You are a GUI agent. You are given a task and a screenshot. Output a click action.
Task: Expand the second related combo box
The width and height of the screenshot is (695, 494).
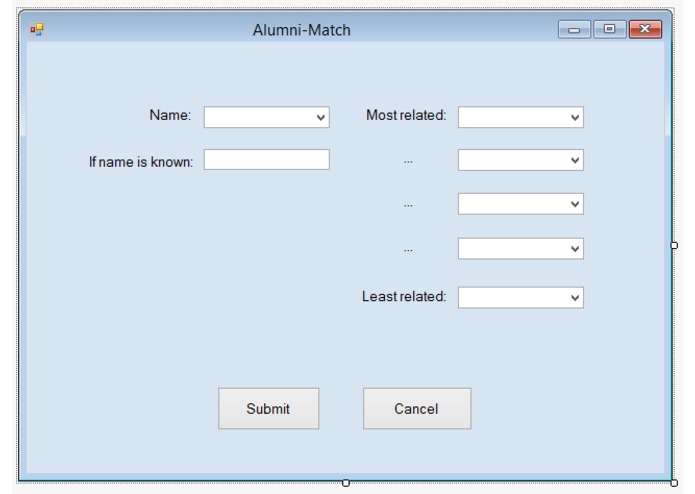(x=521, y=160)
